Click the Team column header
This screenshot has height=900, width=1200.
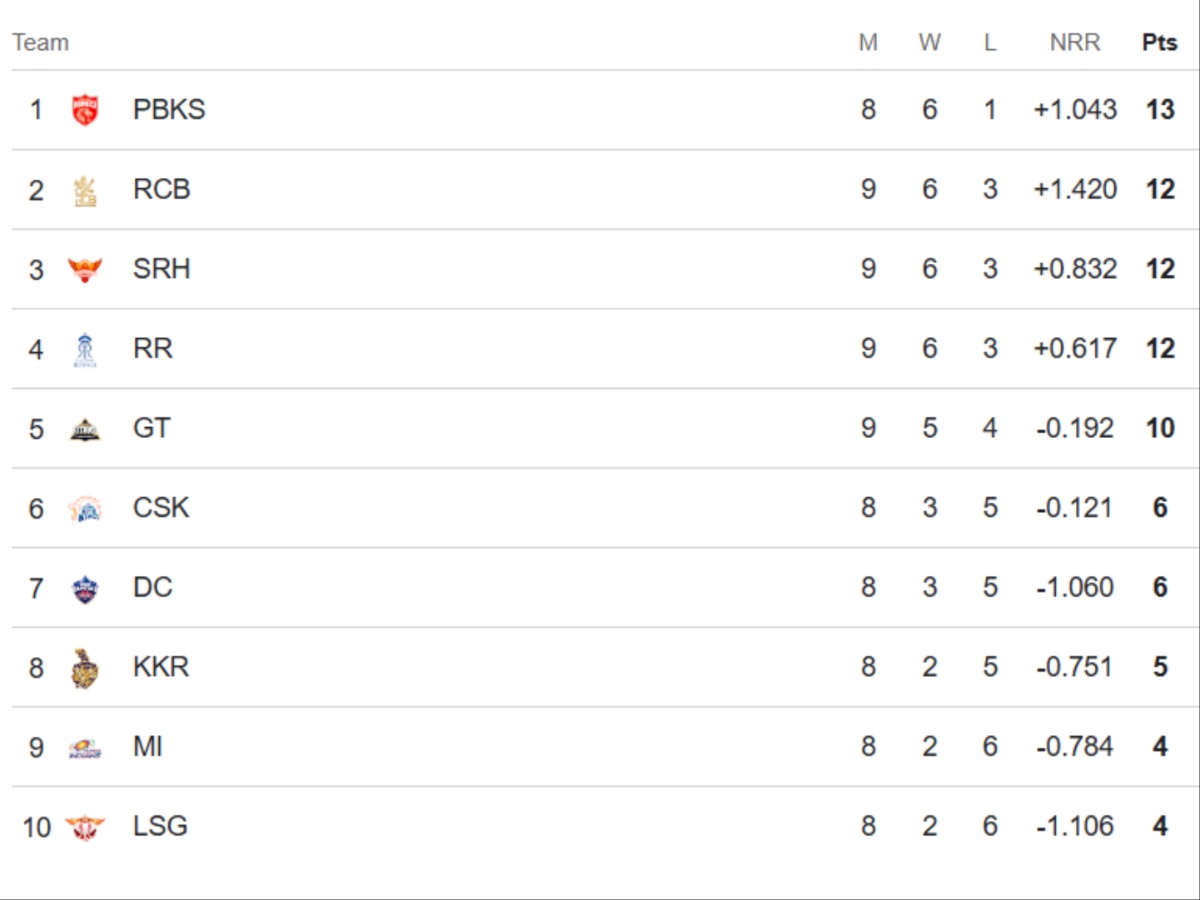(x=41, y=43)
